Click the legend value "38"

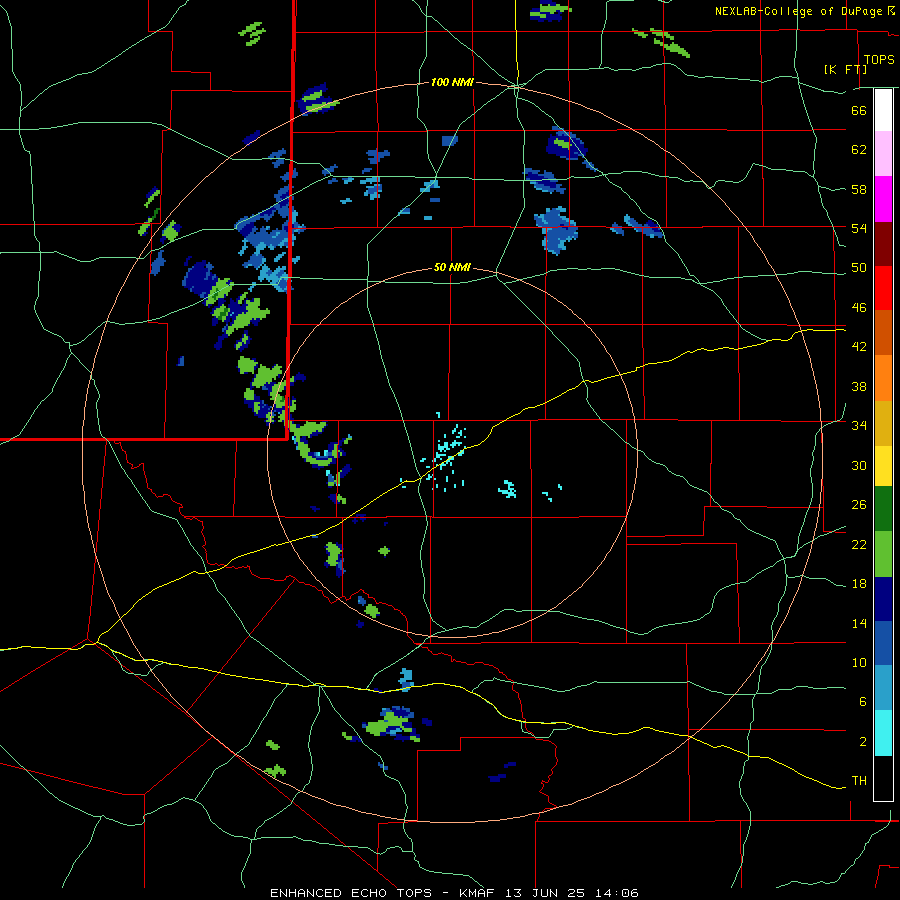coord(859,386)
